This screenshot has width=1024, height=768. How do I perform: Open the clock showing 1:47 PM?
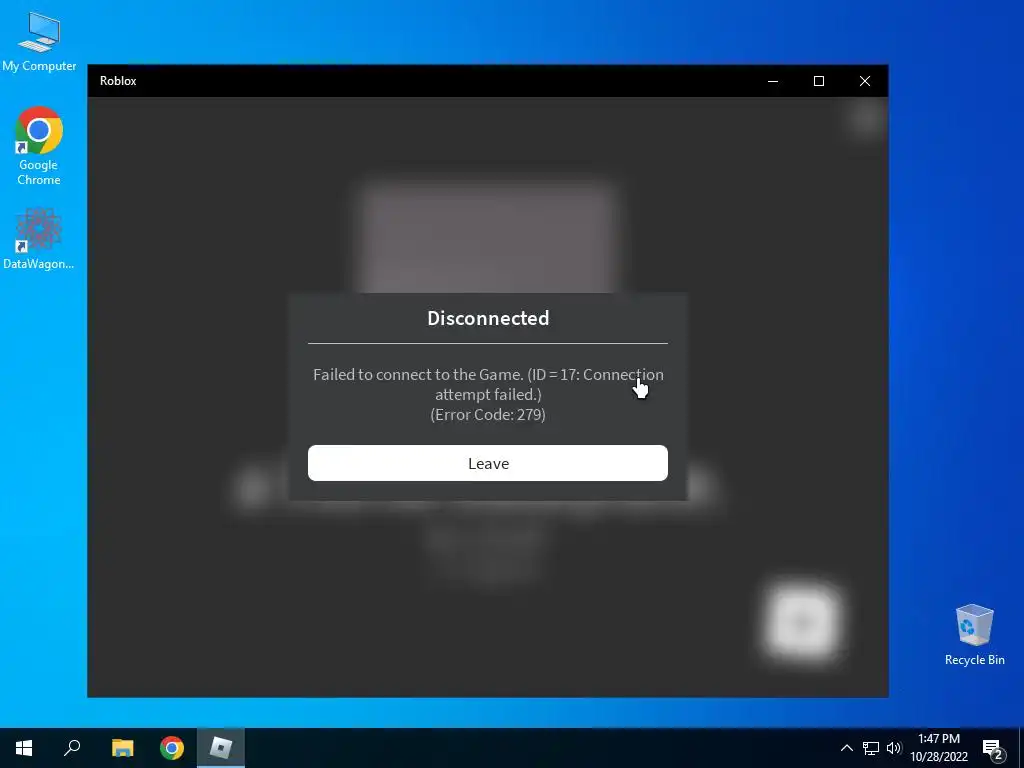[x=939, y=748]
